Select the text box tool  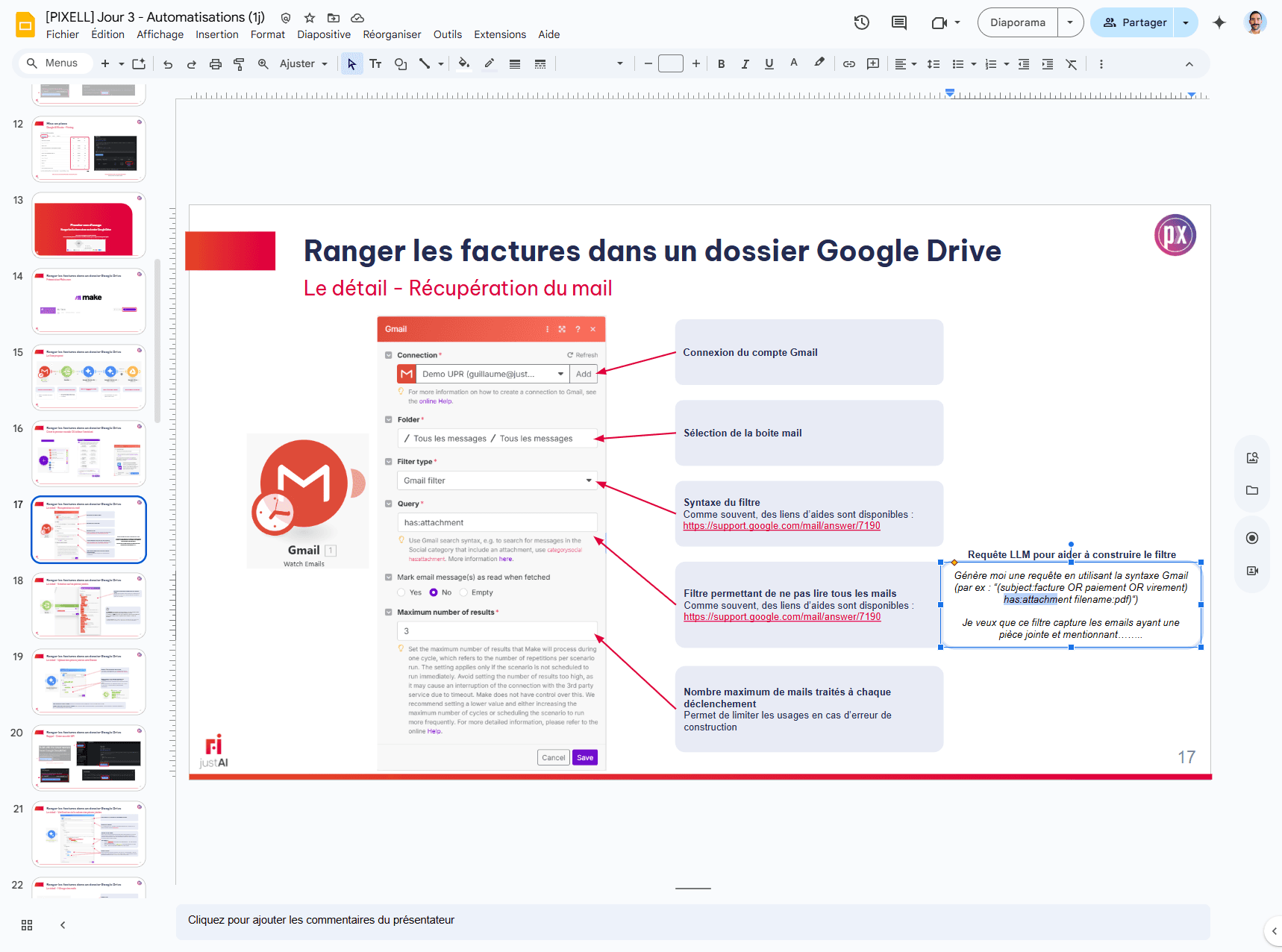(x=375, y=64)
